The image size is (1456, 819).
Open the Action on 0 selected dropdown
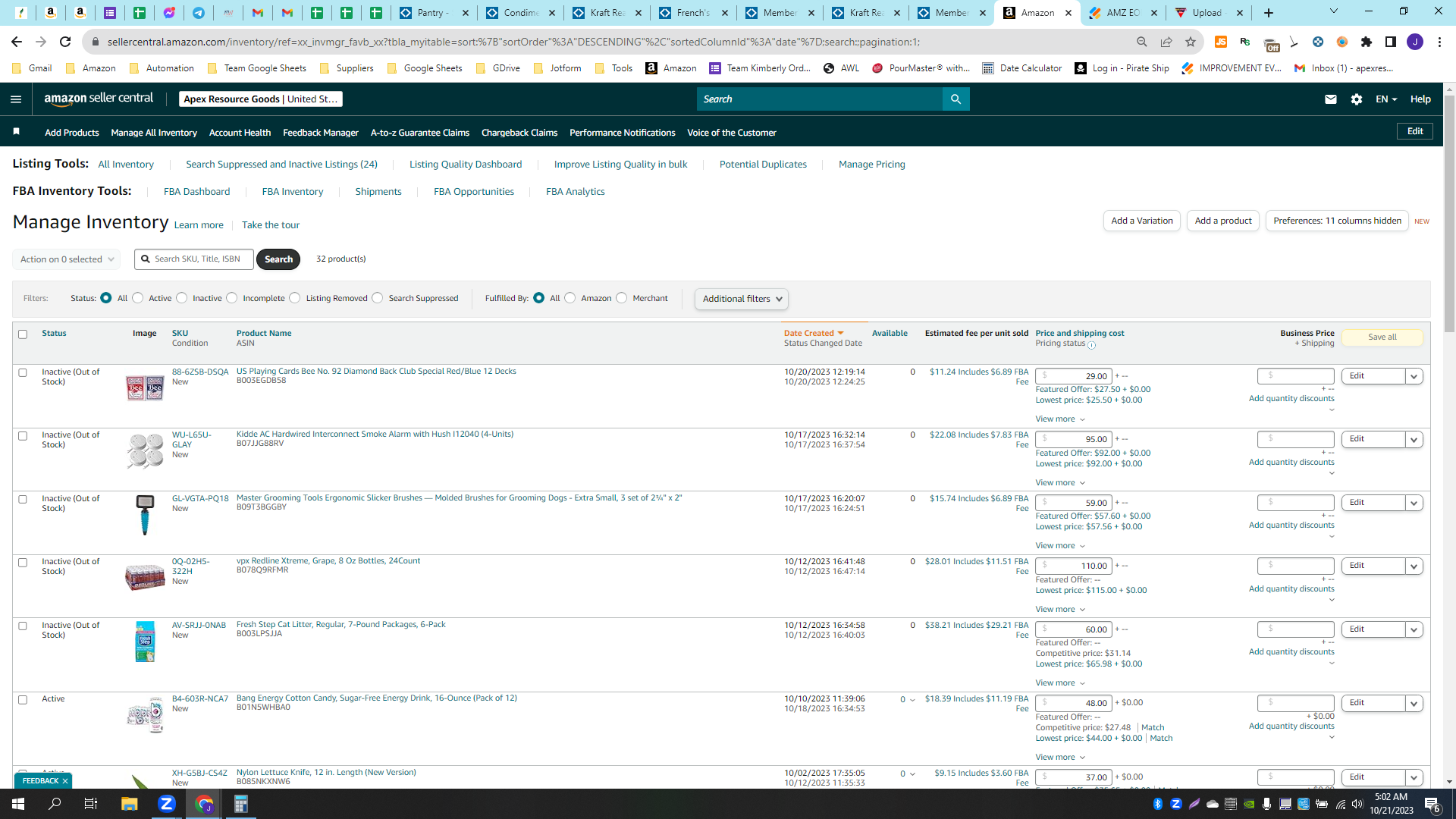pos(67,259)
